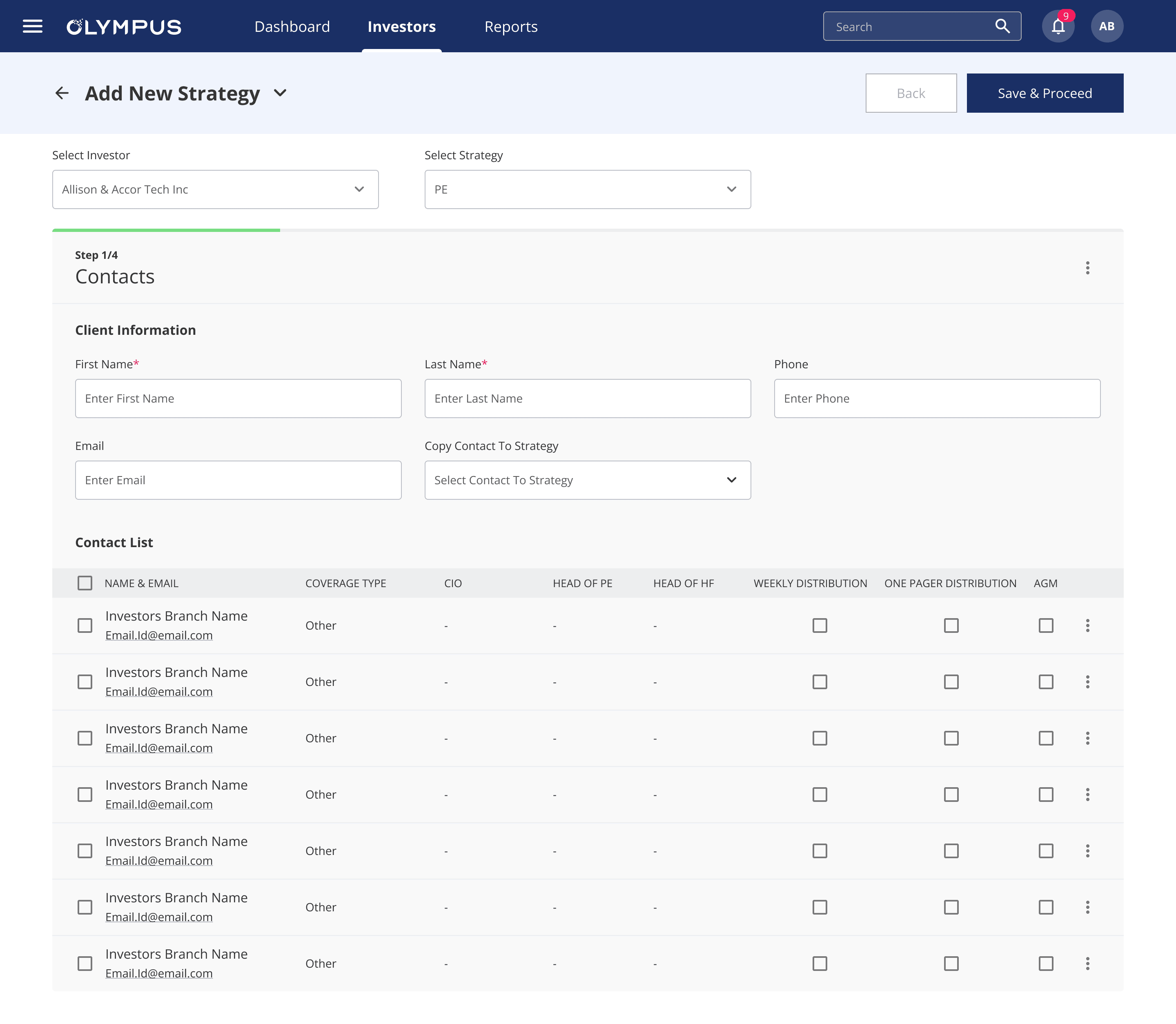Go to the Dashboard tab
1176x1024 pixels.
pyautogui.click(x=292, y=27)
